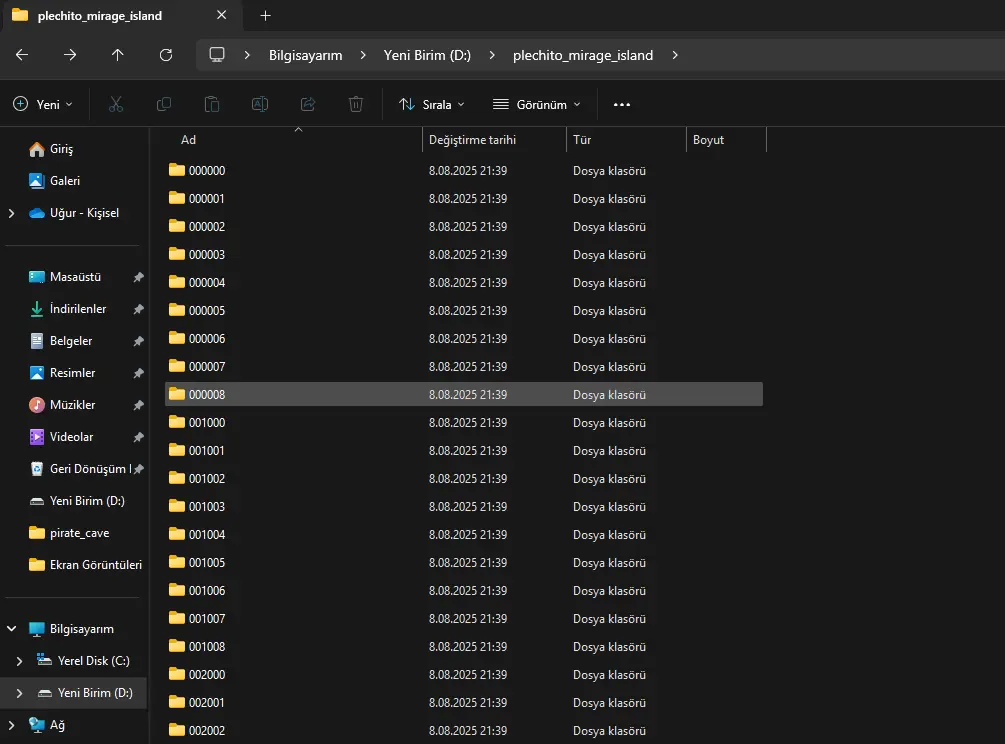Expand the Yeni Birim (D:) tree node

pos(19,693)
